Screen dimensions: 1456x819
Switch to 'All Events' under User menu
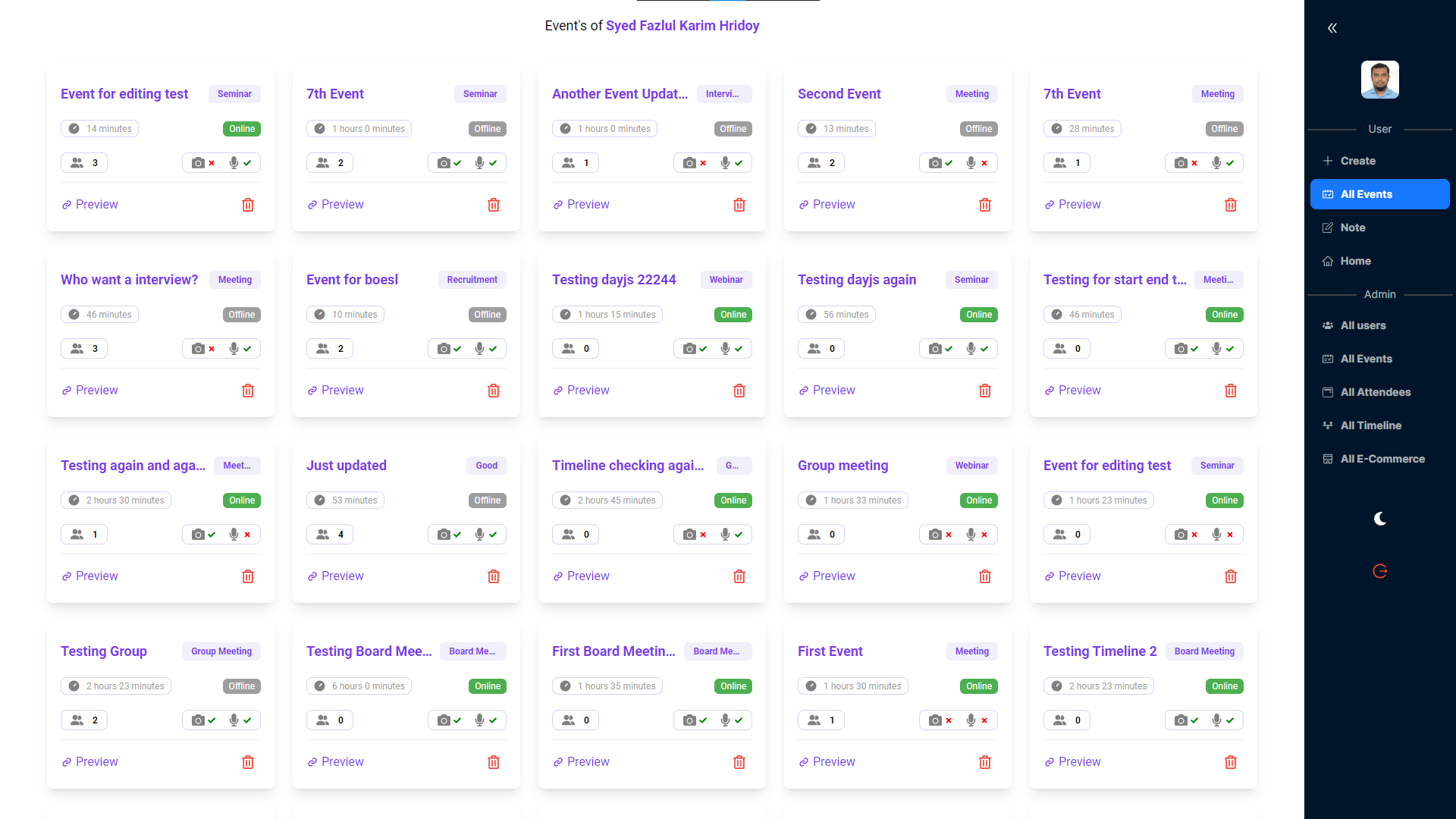(1365, 194)
